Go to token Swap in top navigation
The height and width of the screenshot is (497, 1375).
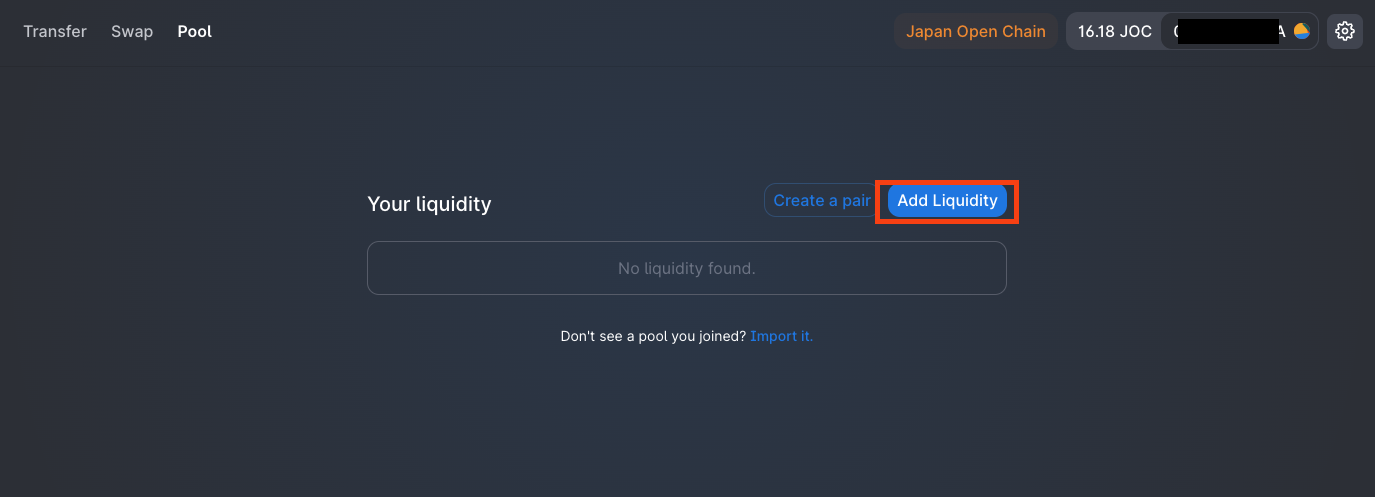point(132,31)
